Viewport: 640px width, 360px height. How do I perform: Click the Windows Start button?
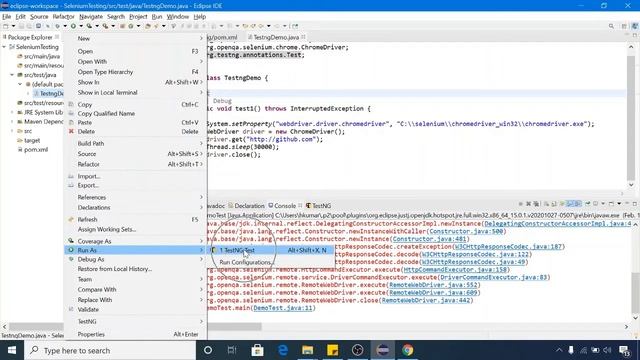pyautogui.click(x=12, y=350)
